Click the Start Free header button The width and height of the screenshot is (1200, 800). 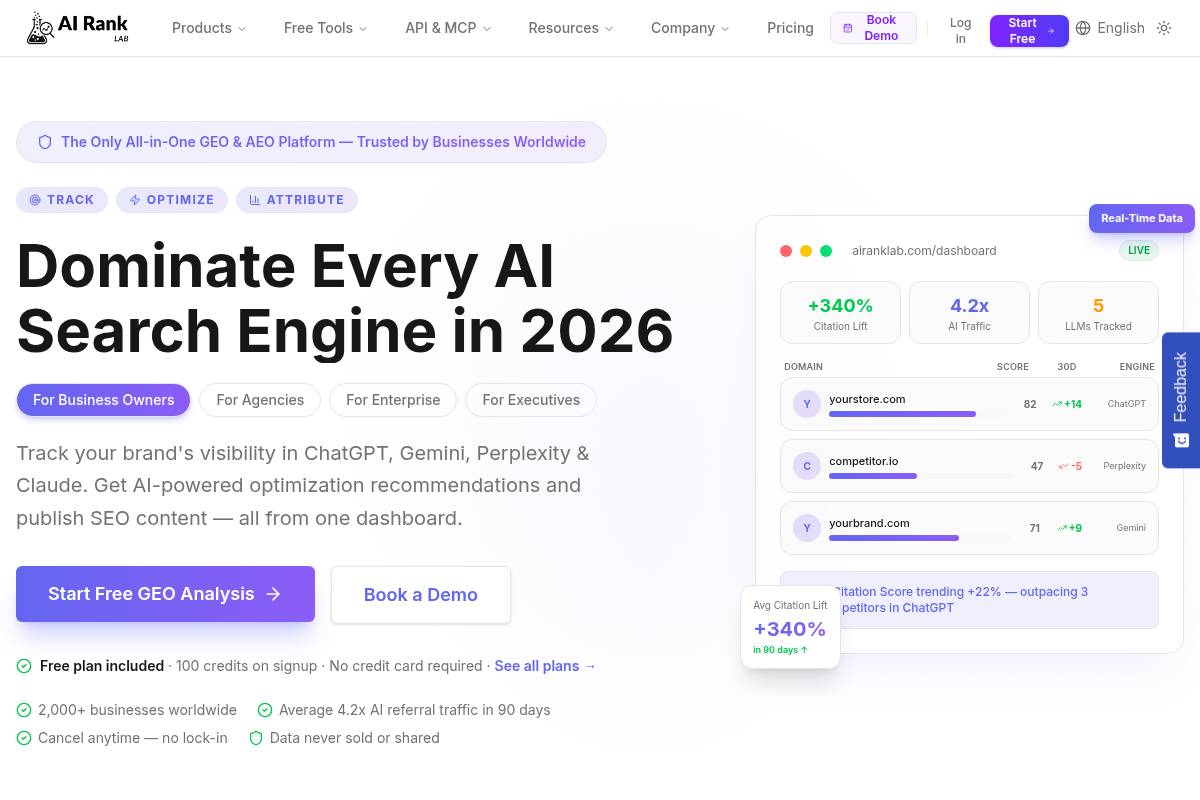coord(1029,31)
